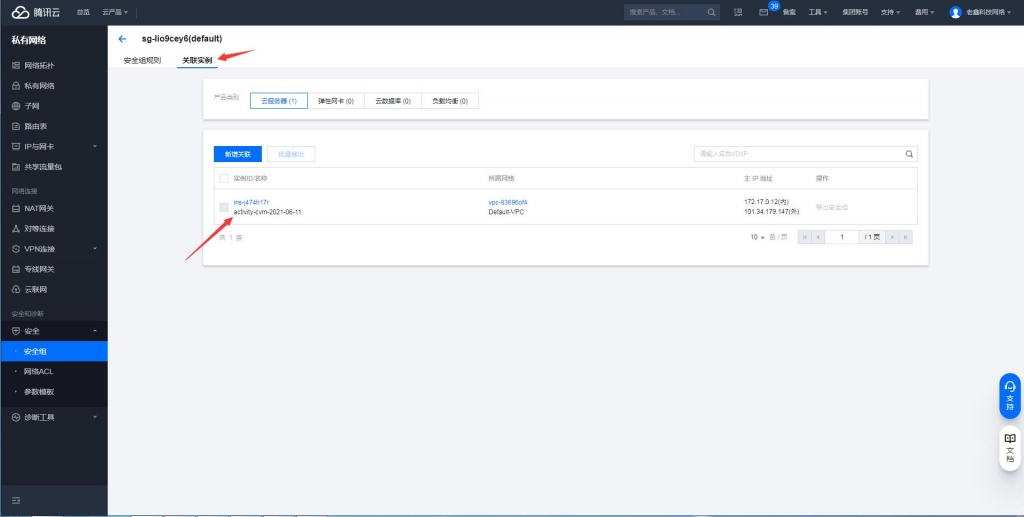Screen dimensions: 1024x517
Task: Open the 支持 floating support button
Action: click(1009, 395)
